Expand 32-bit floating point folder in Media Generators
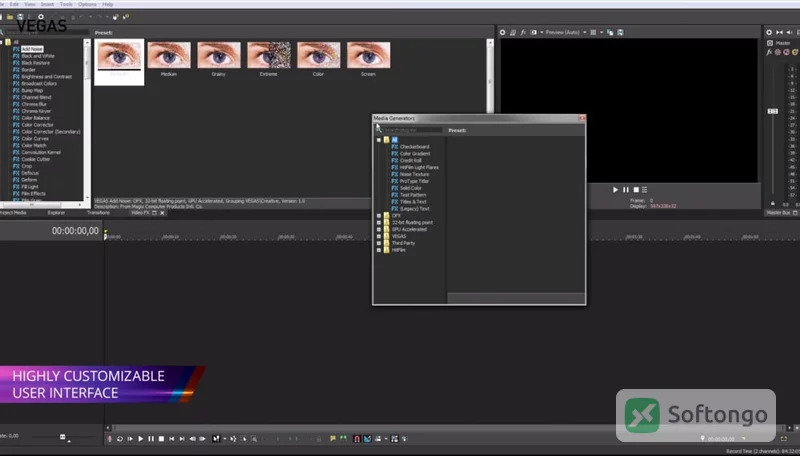Image resolution: width=800 pixels, height=456 pixels. (379, 222)
